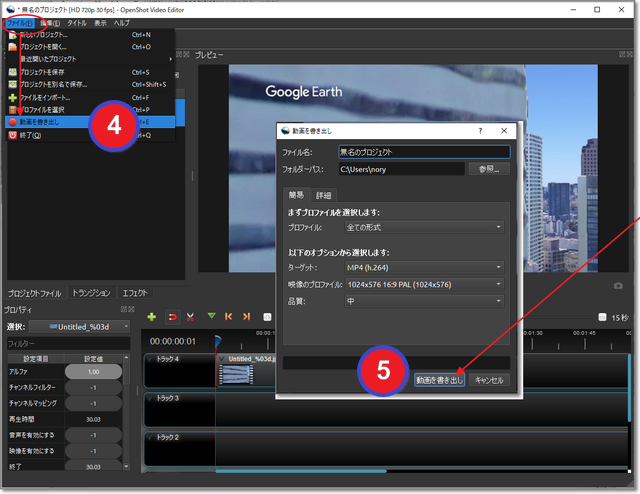
Task: Click the ファイル名 text field
Action: point(424,152)
